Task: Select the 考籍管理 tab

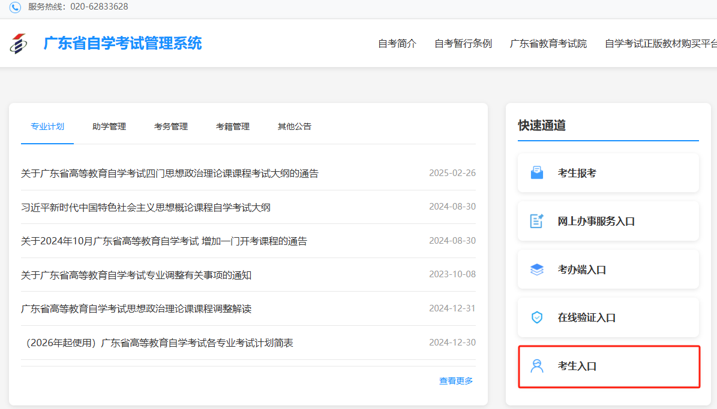Action: (233, 127)
